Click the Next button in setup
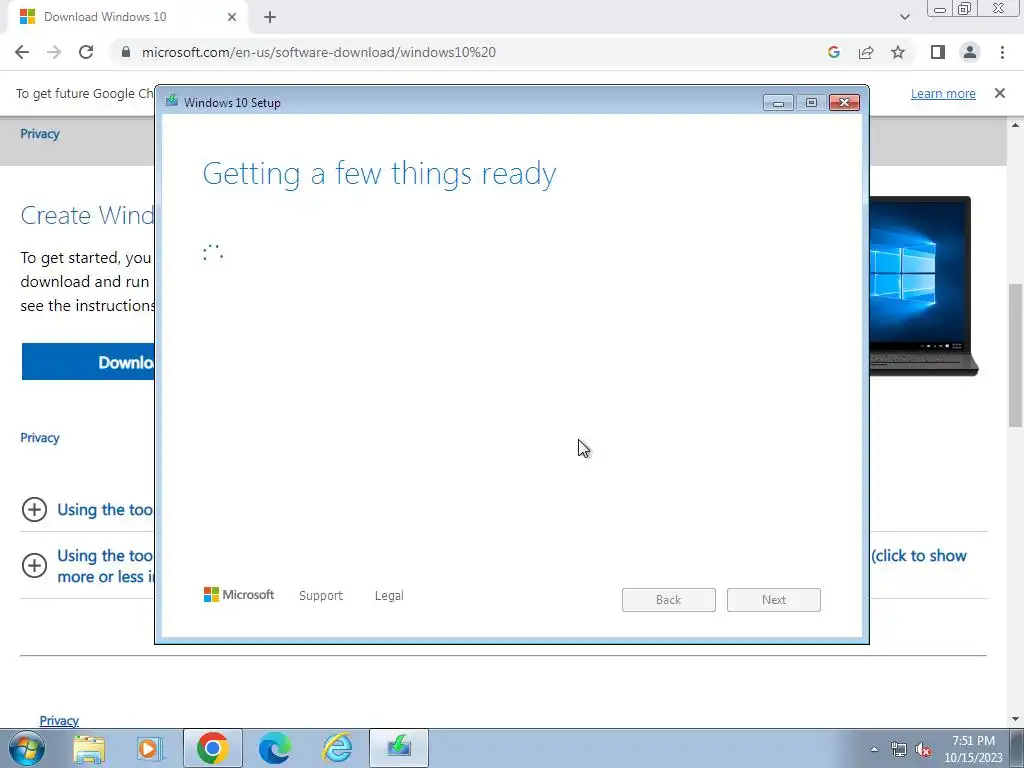1024x768 pixels. click(774, 600)
